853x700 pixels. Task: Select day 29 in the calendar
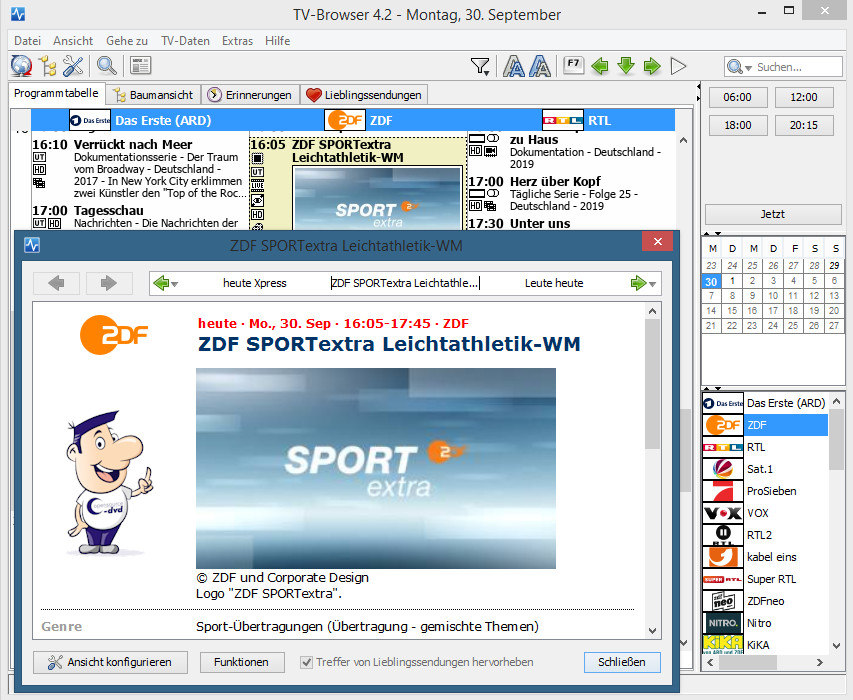(834, 265)
